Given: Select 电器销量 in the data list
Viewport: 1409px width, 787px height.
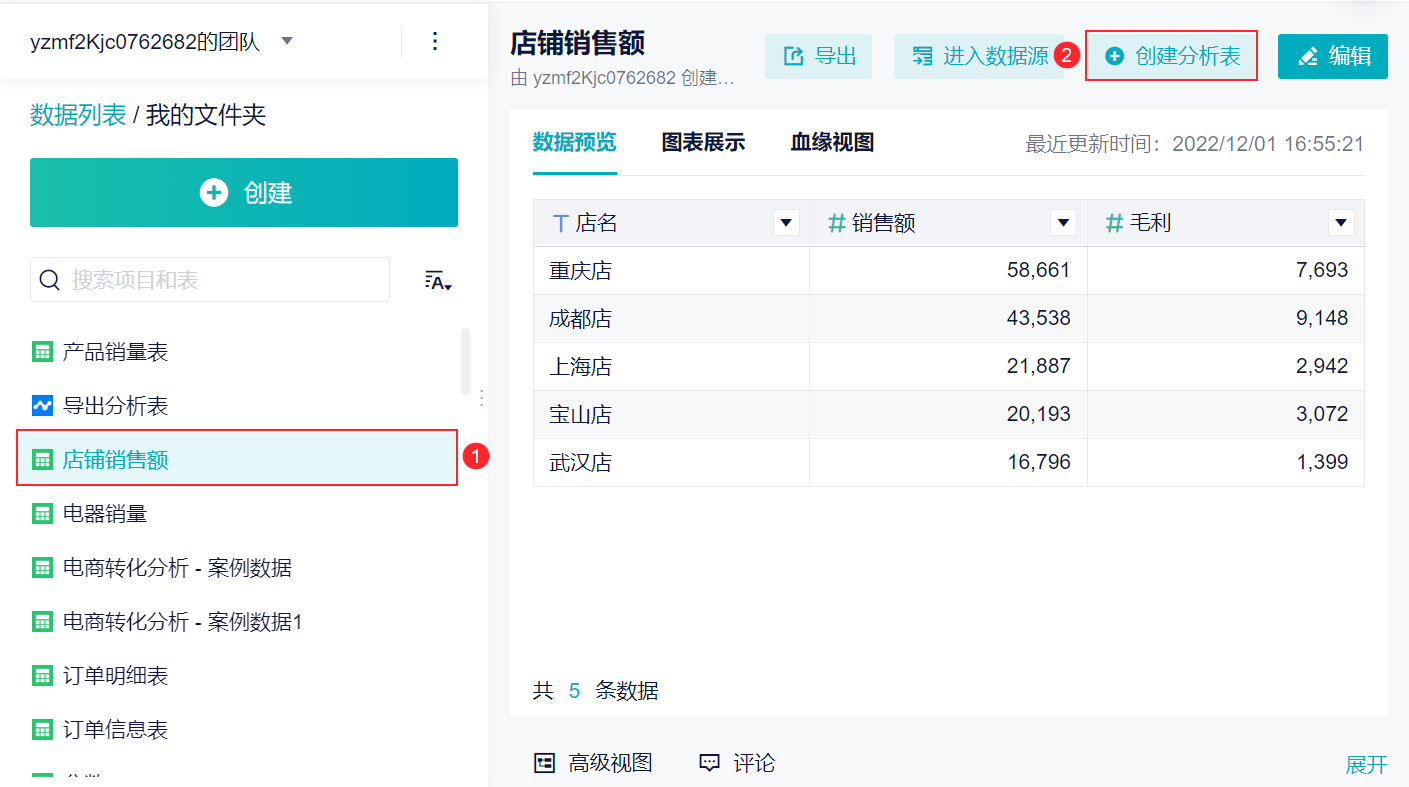Looking at the screenshot, I should click(237, 514).
